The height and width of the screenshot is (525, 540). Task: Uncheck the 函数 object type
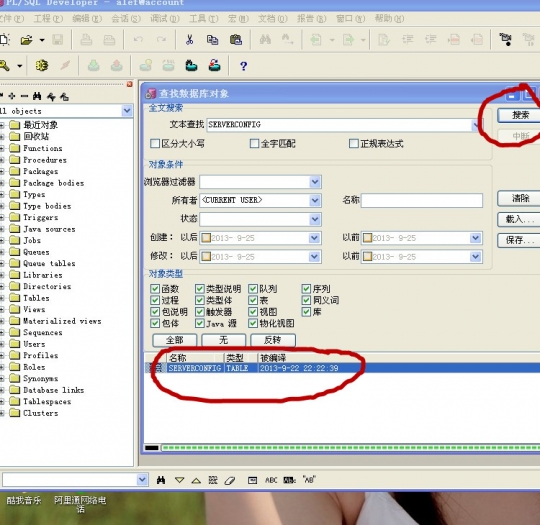[x=155, y=289]
